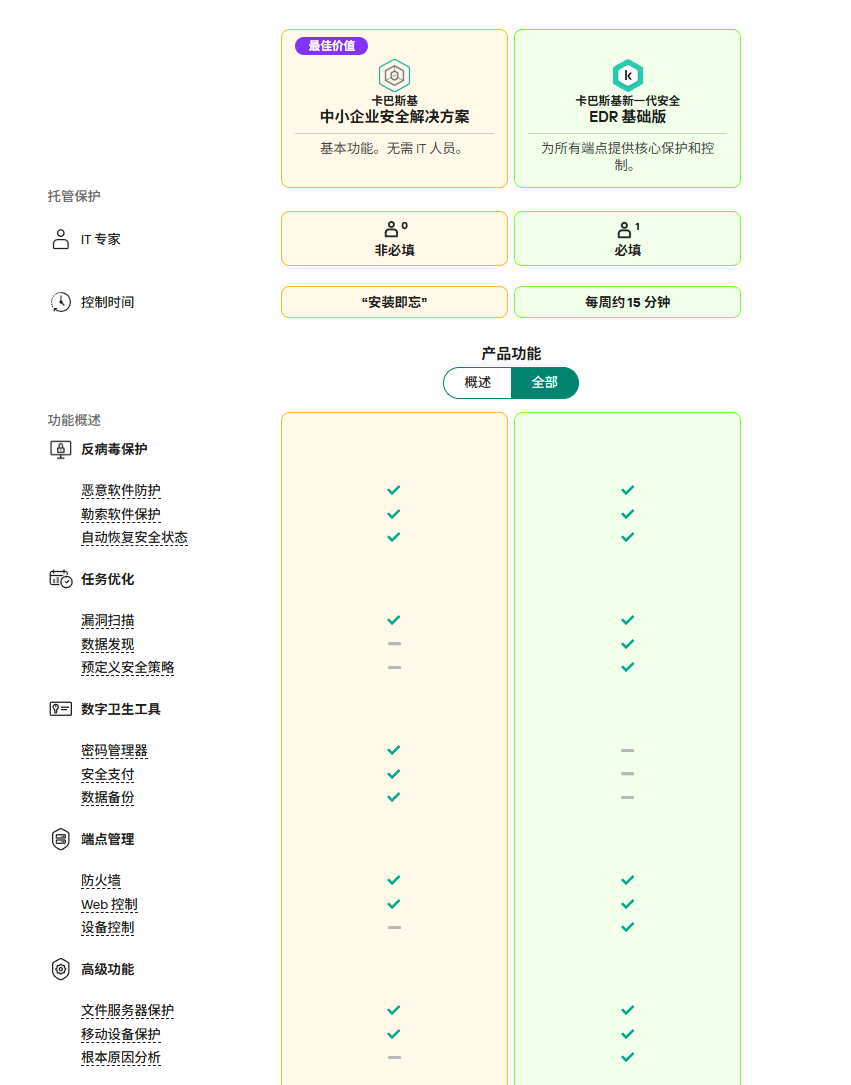Click the 控制时间 clock icon
Image resolution: width=851 pixels, height=1085 pixels.
(60, 302)
